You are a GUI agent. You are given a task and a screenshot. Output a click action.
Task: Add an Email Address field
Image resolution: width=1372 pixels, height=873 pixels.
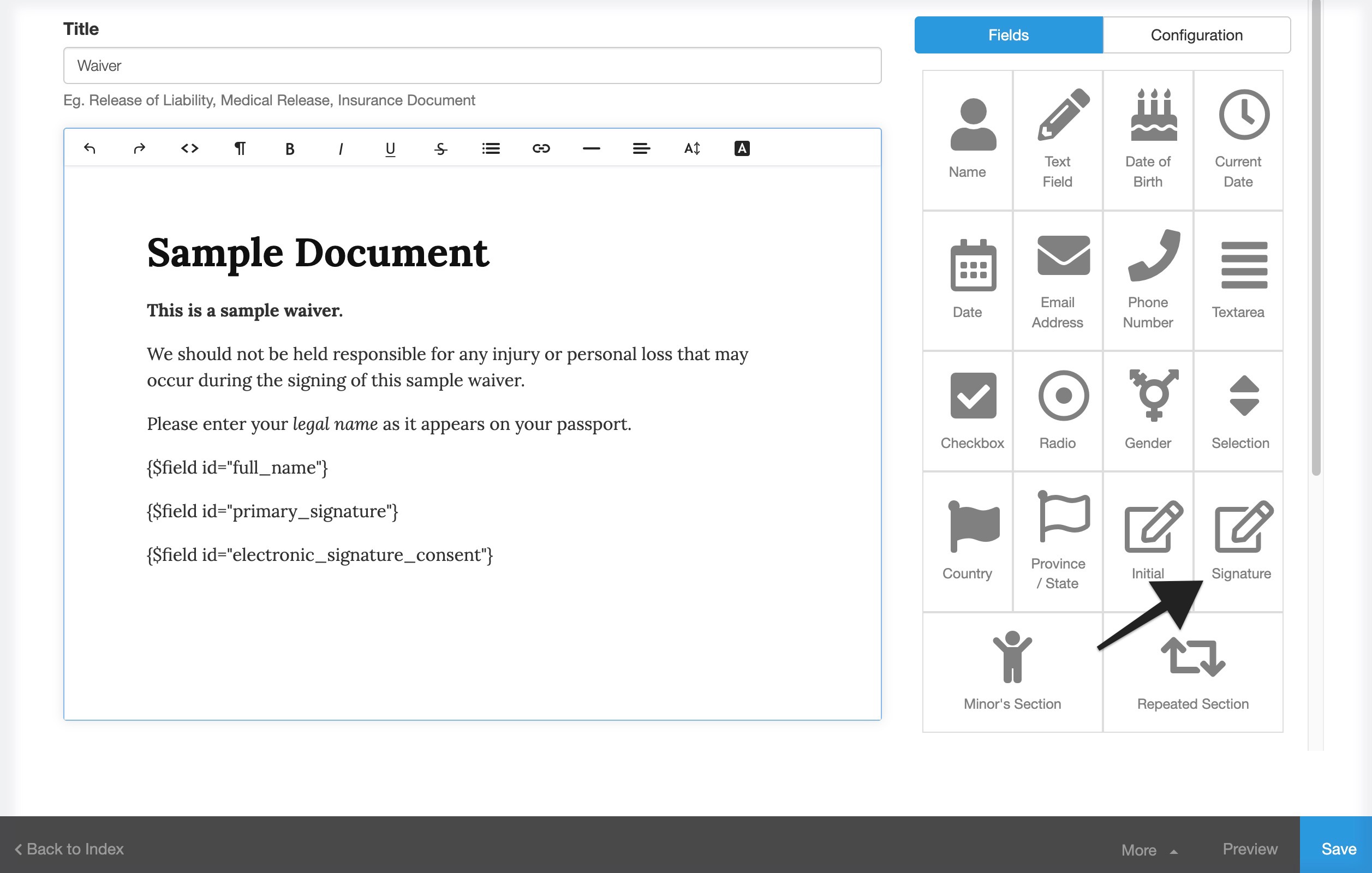coord(1058,281)
